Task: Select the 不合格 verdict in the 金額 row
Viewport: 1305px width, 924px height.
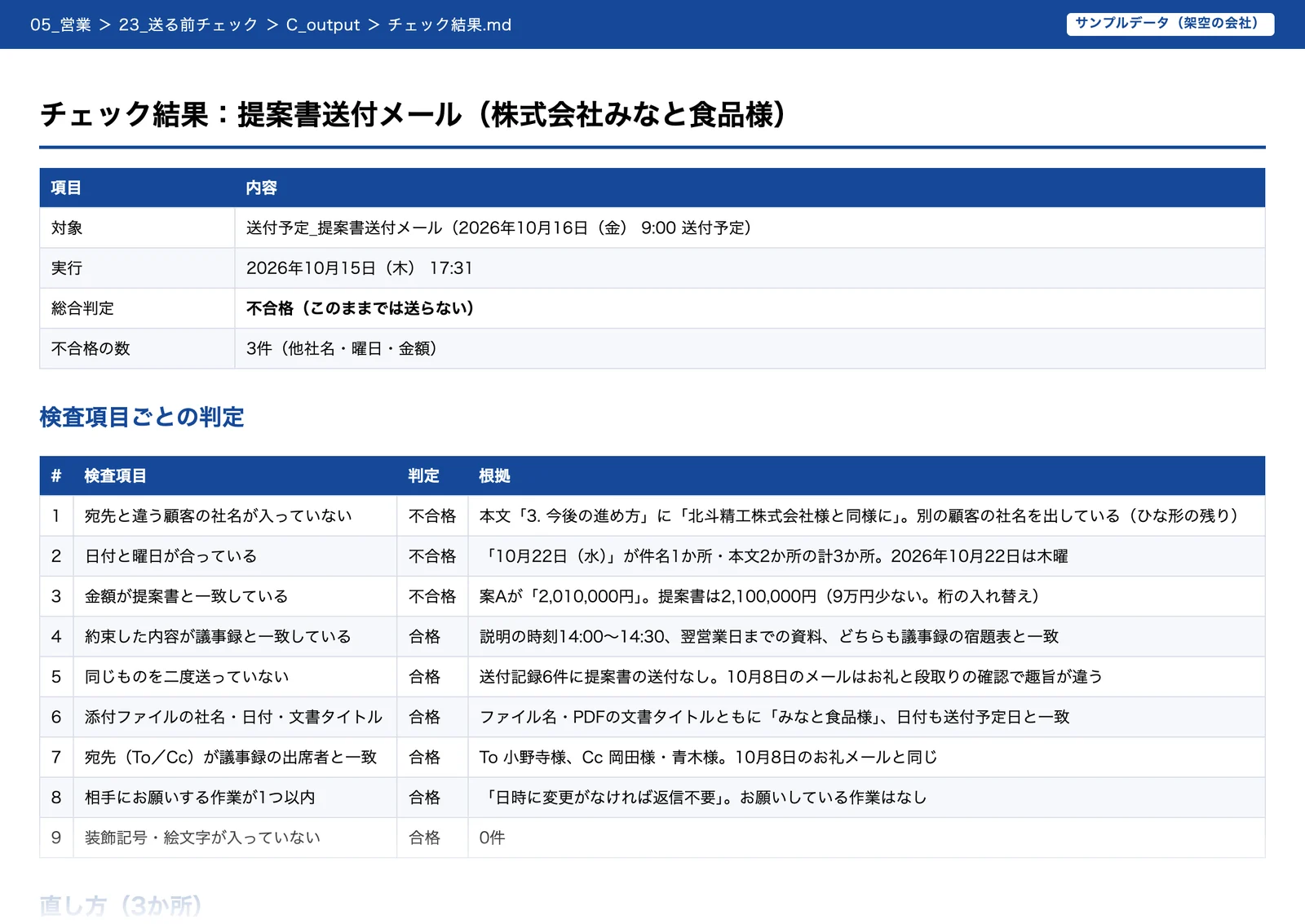Action: point(432,596)
